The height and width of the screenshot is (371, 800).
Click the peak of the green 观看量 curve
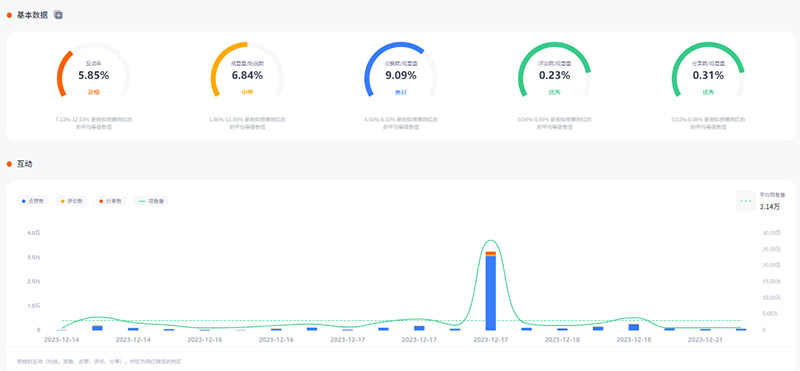pyautogui.click(x=491, y=240)
